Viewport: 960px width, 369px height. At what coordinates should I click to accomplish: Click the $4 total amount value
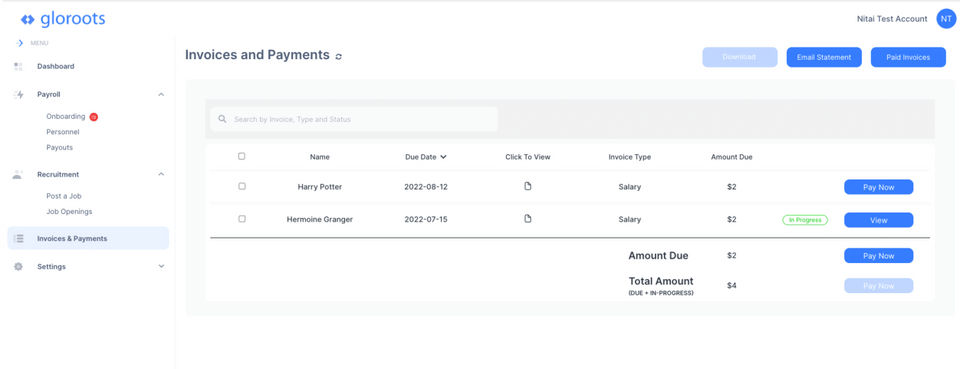coord(732,285)
